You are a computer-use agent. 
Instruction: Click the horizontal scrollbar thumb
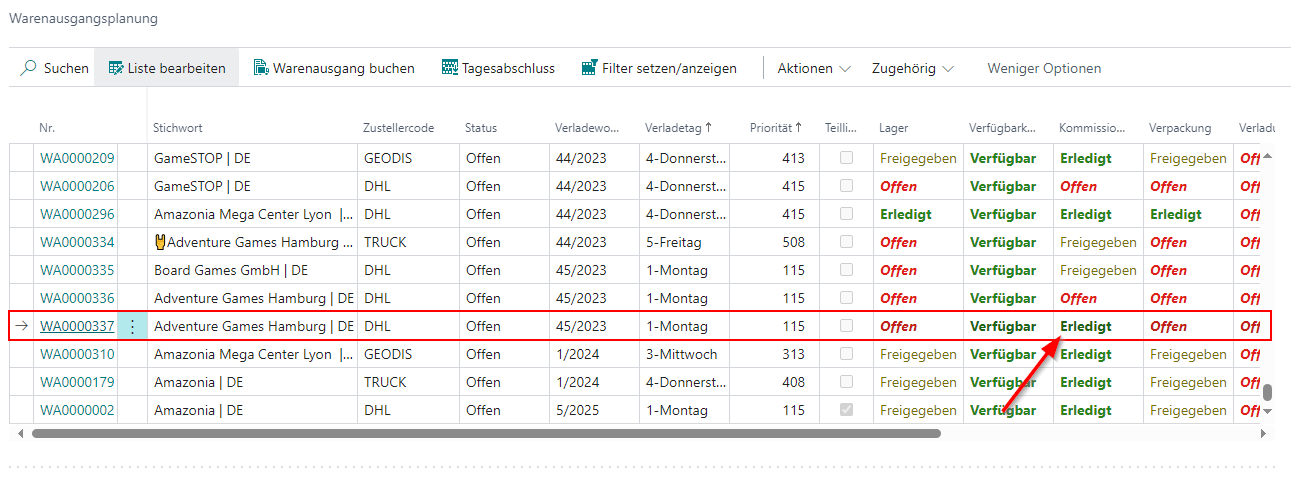(486, 434)
